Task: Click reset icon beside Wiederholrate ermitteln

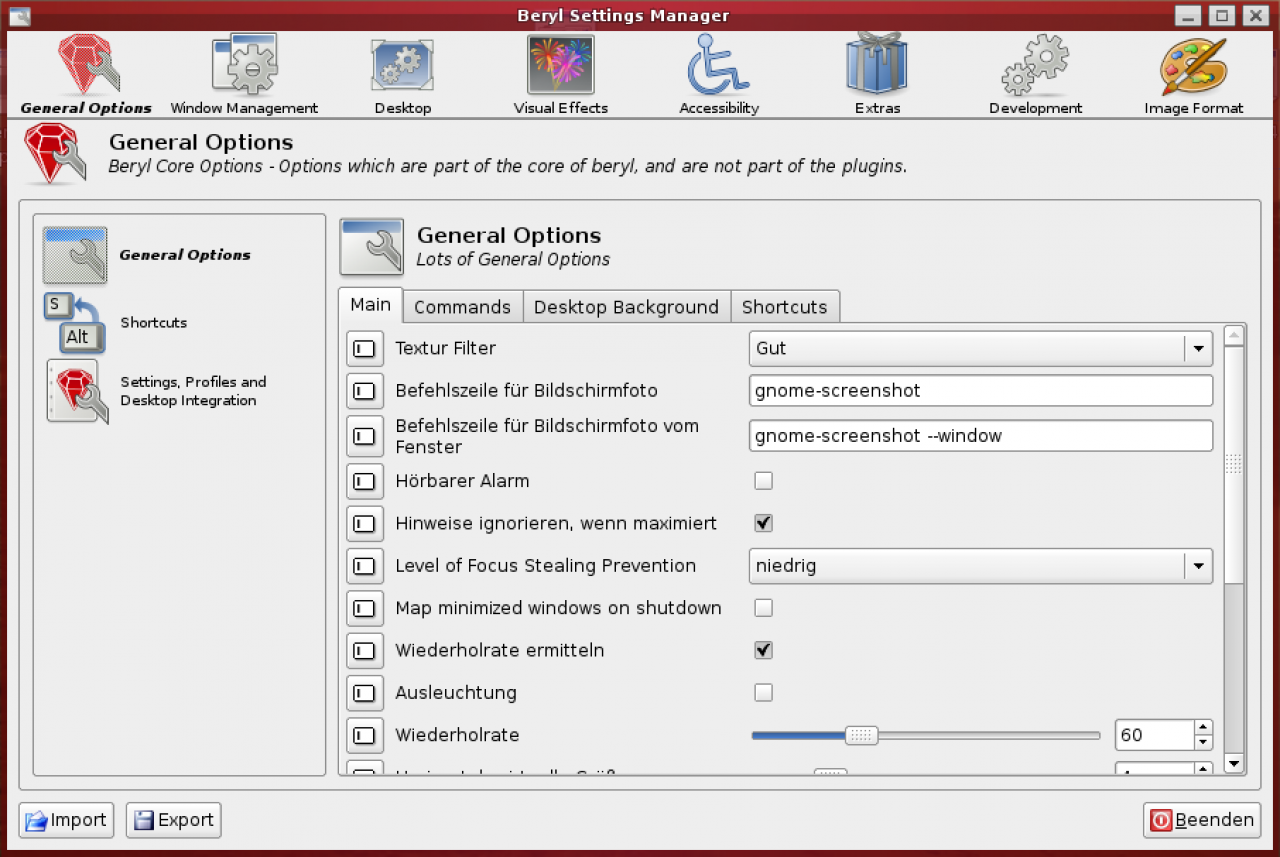Action: (365, 651)
